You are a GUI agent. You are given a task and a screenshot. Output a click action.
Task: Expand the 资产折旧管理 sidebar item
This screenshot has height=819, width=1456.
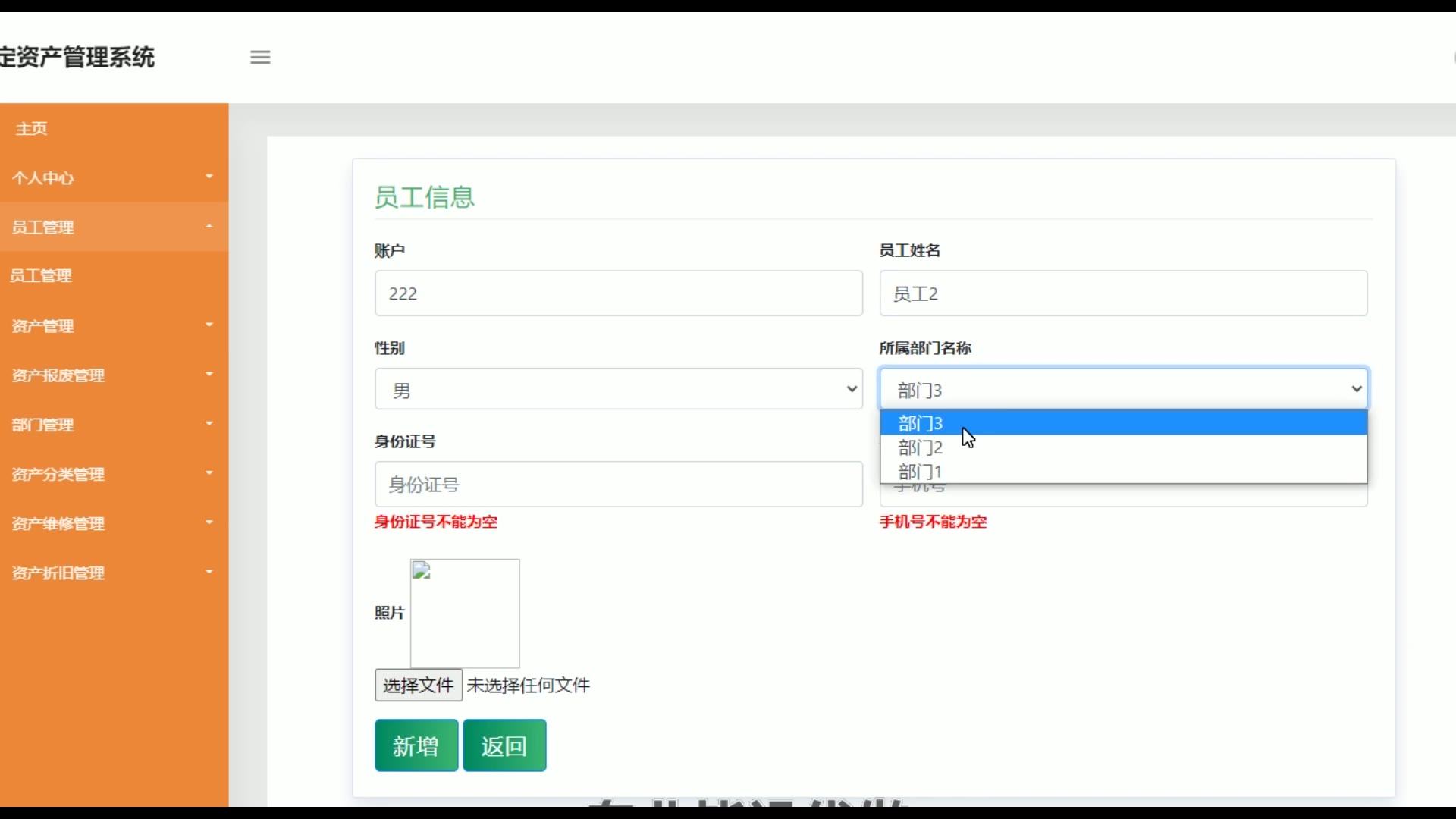pos(58,573)
